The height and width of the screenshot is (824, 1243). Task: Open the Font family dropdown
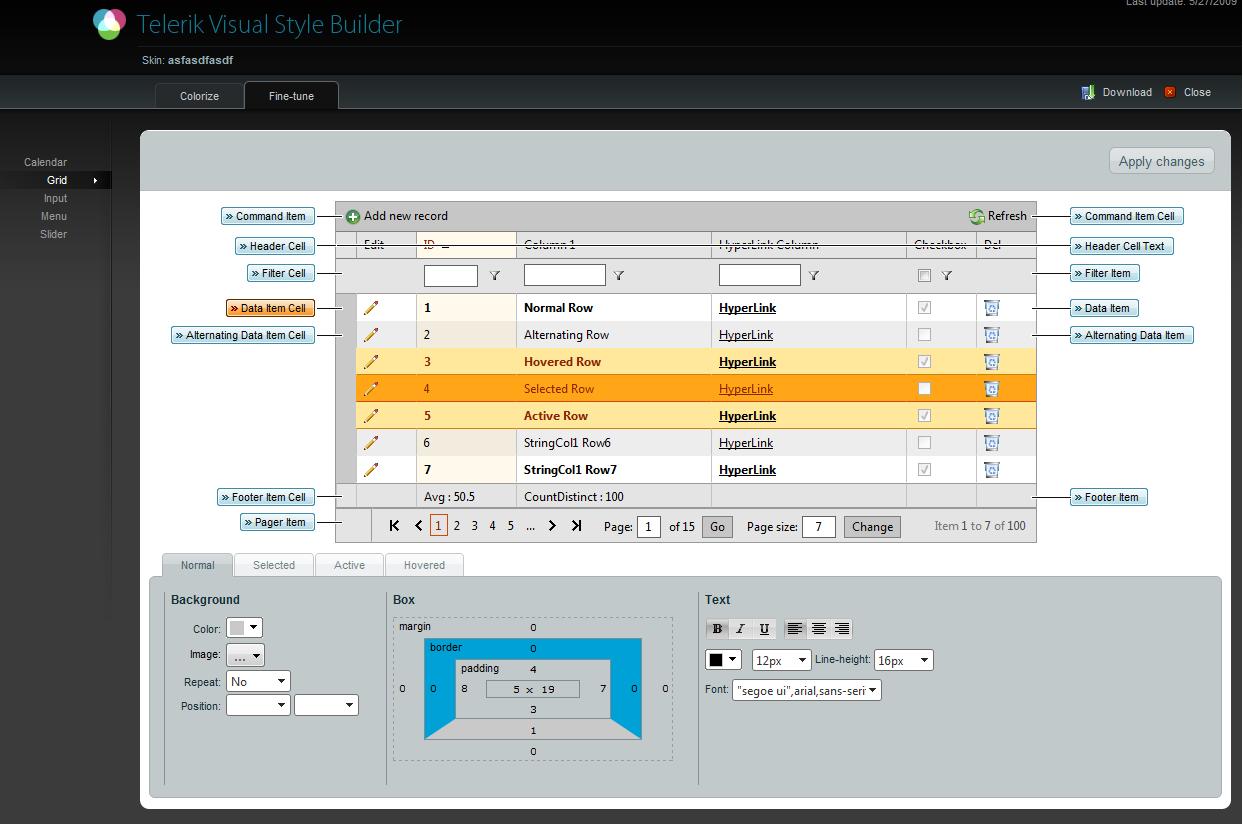coord(806,690)
